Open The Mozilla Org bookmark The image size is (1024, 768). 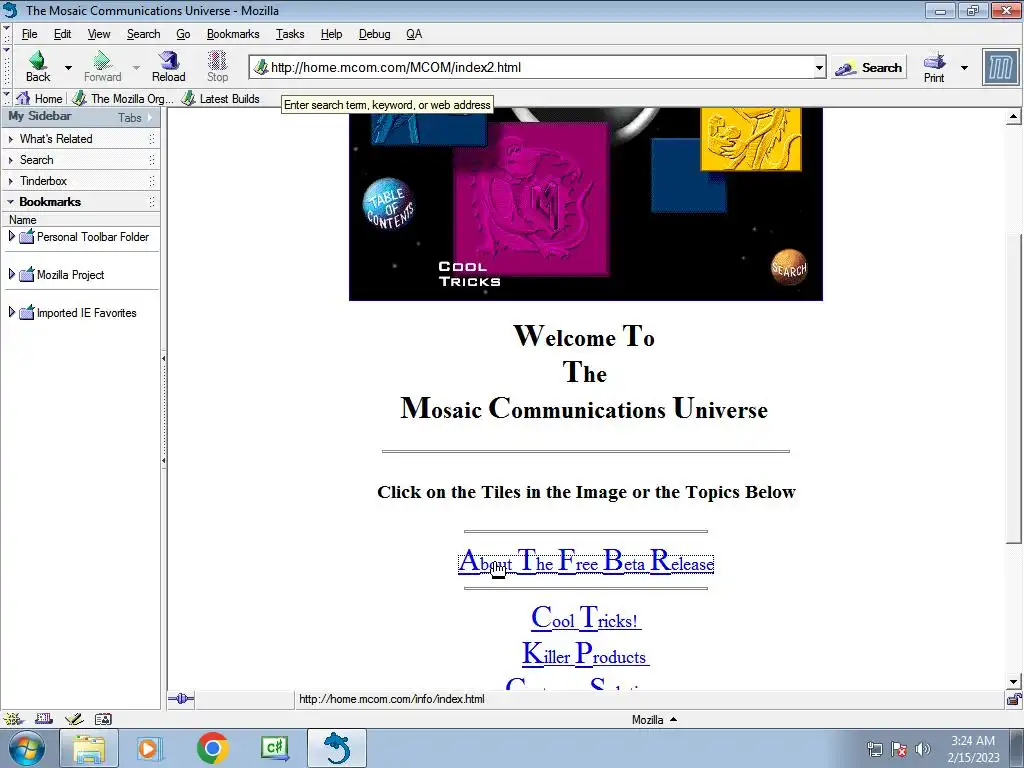click(x=123, y=99)
